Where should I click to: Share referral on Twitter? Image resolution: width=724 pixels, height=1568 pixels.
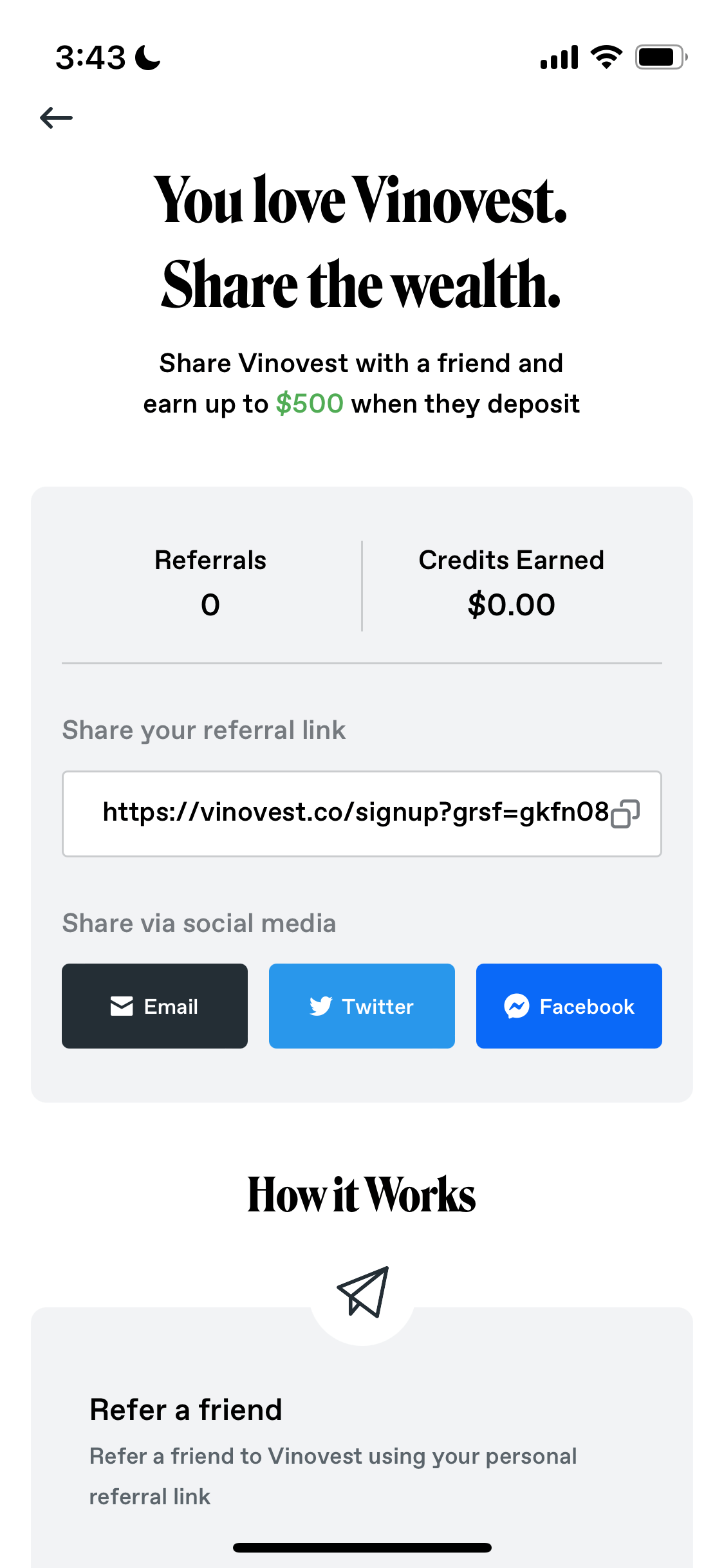click(362, 1006)
